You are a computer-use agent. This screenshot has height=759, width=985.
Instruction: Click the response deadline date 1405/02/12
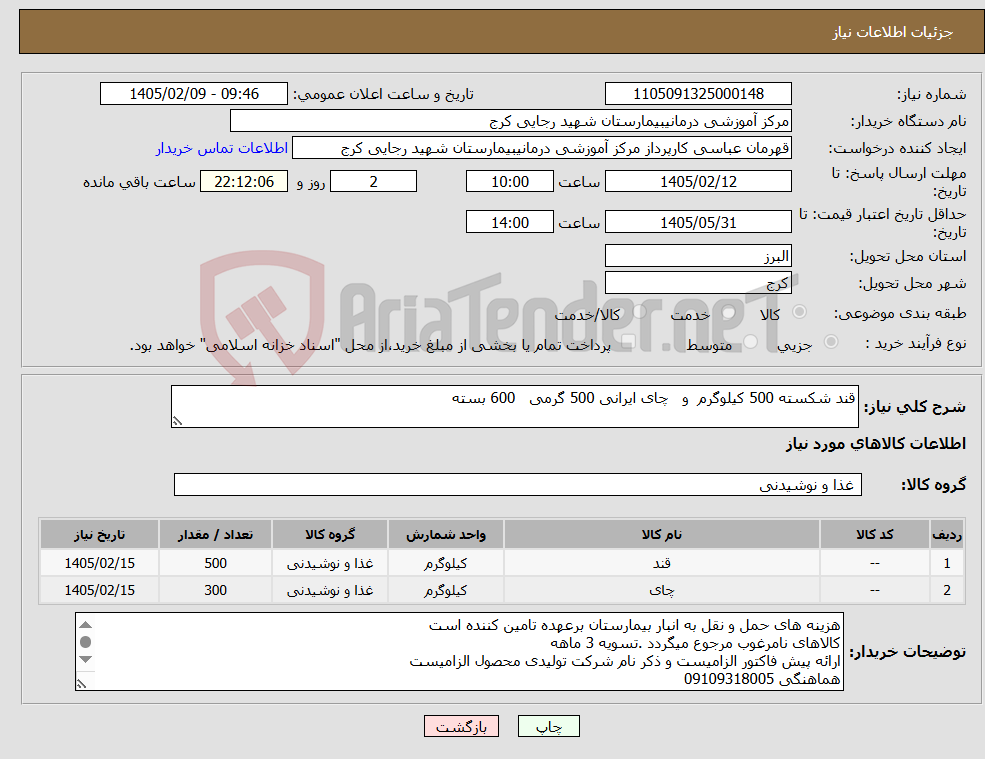pos(698,182)
